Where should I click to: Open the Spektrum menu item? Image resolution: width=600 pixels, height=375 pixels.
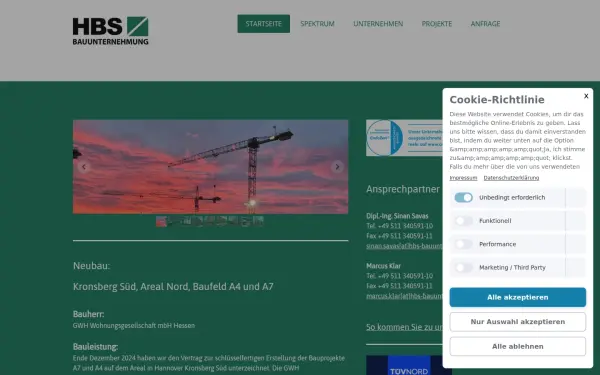pyautogui.click(x=317, y=24)
